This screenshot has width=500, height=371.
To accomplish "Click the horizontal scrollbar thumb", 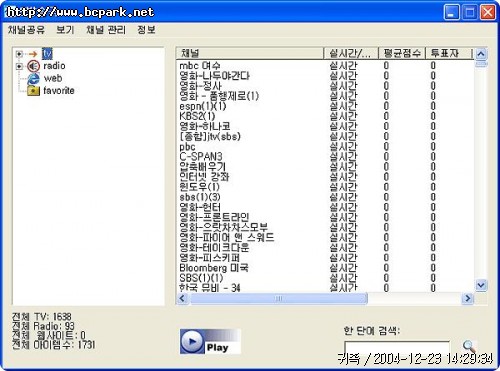I will coord(279,298).
